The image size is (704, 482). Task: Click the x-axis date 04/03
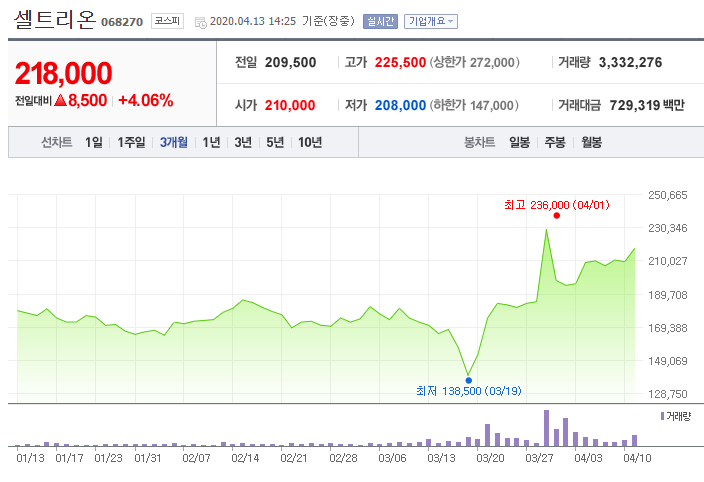pyautogui.click(x=588, y=458)
